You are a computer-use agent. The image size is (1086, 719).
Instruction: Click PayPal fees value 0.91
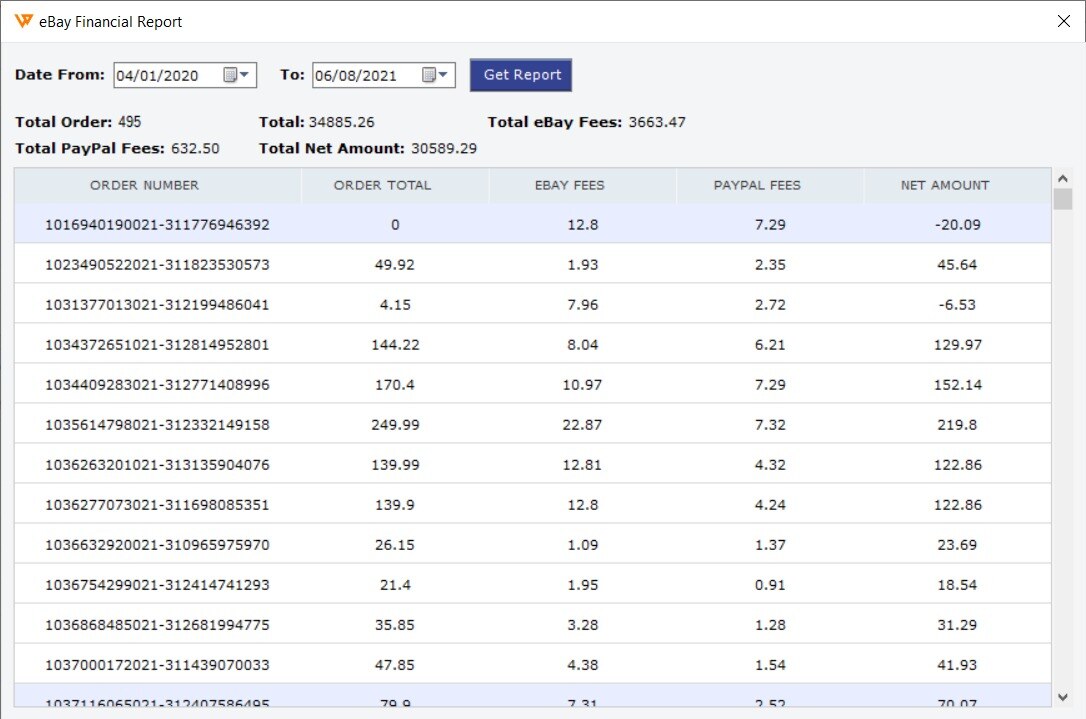tap(770, 585)
